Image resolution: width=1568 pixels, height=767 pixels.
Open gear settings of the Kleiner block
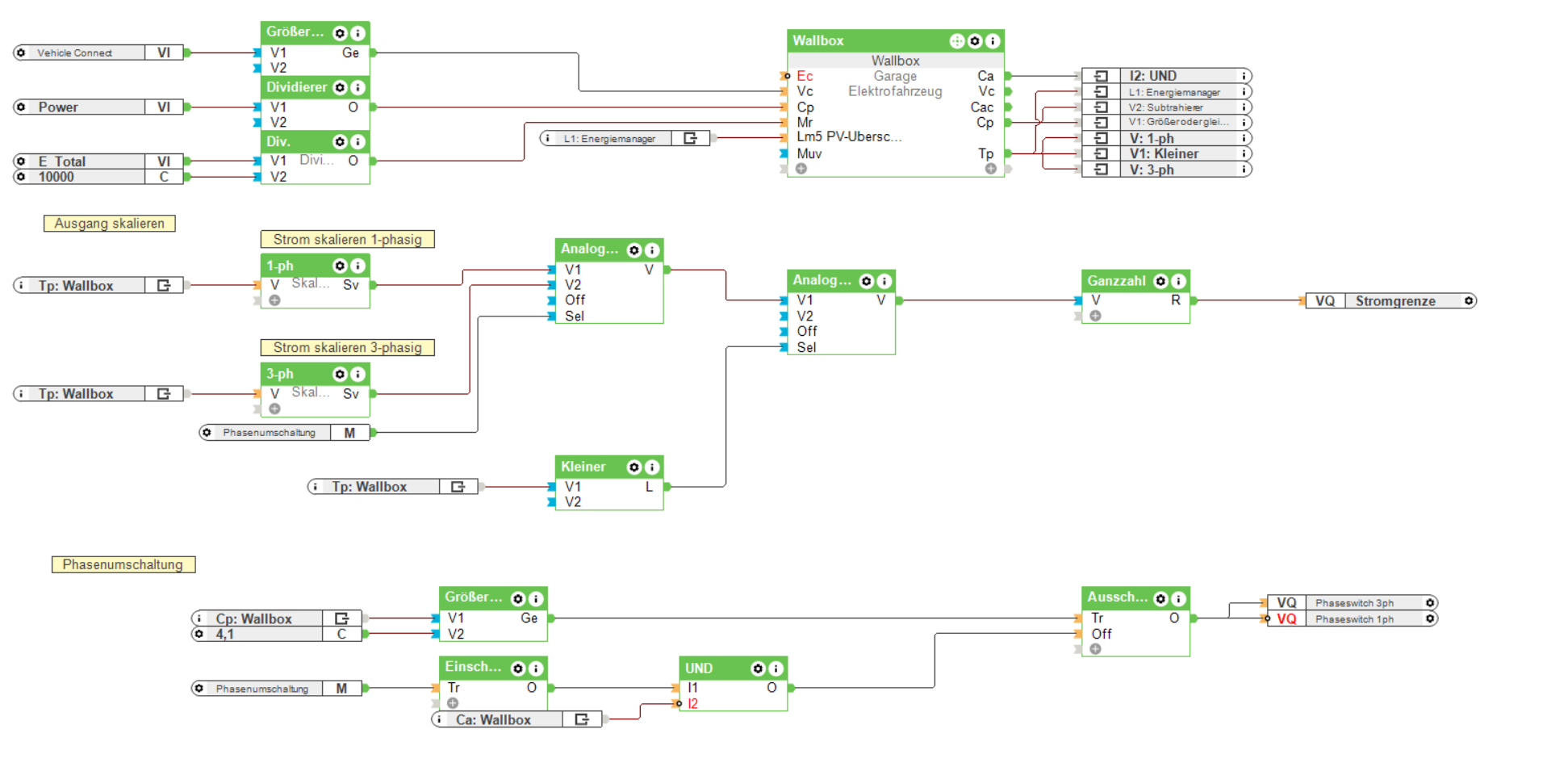(x=634, y=467)
